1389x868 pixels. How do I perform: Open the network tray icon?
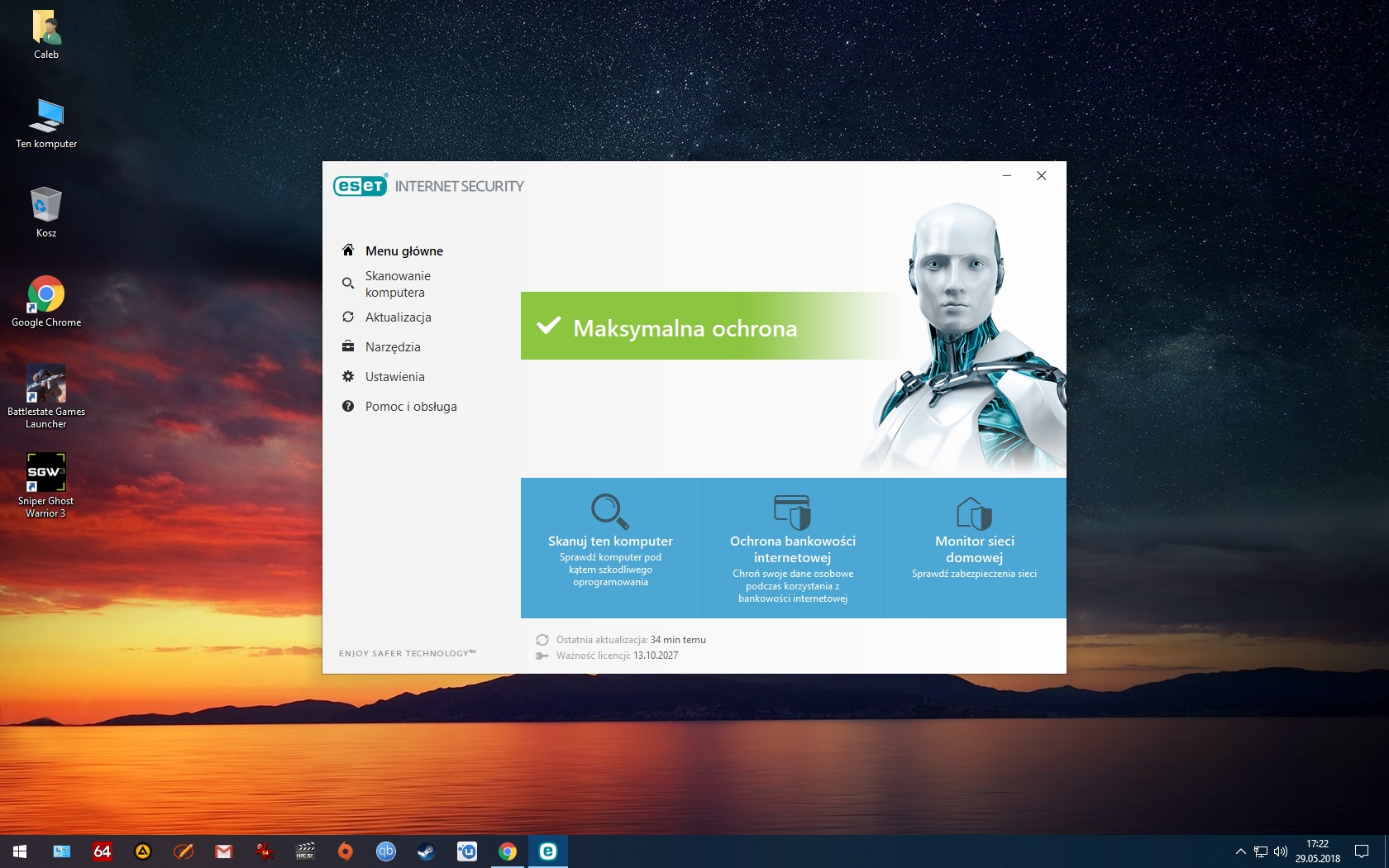(1261, 851)
